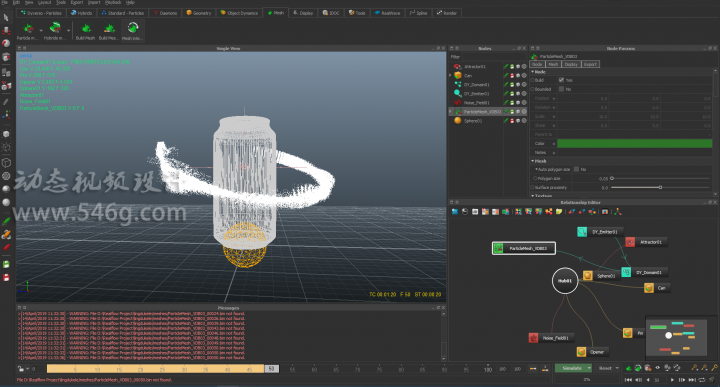Open the Particle mesh dropdown arrow
The width and height of the screenshot is (720, 387).
pyautogui.click(x=41, y=30)
